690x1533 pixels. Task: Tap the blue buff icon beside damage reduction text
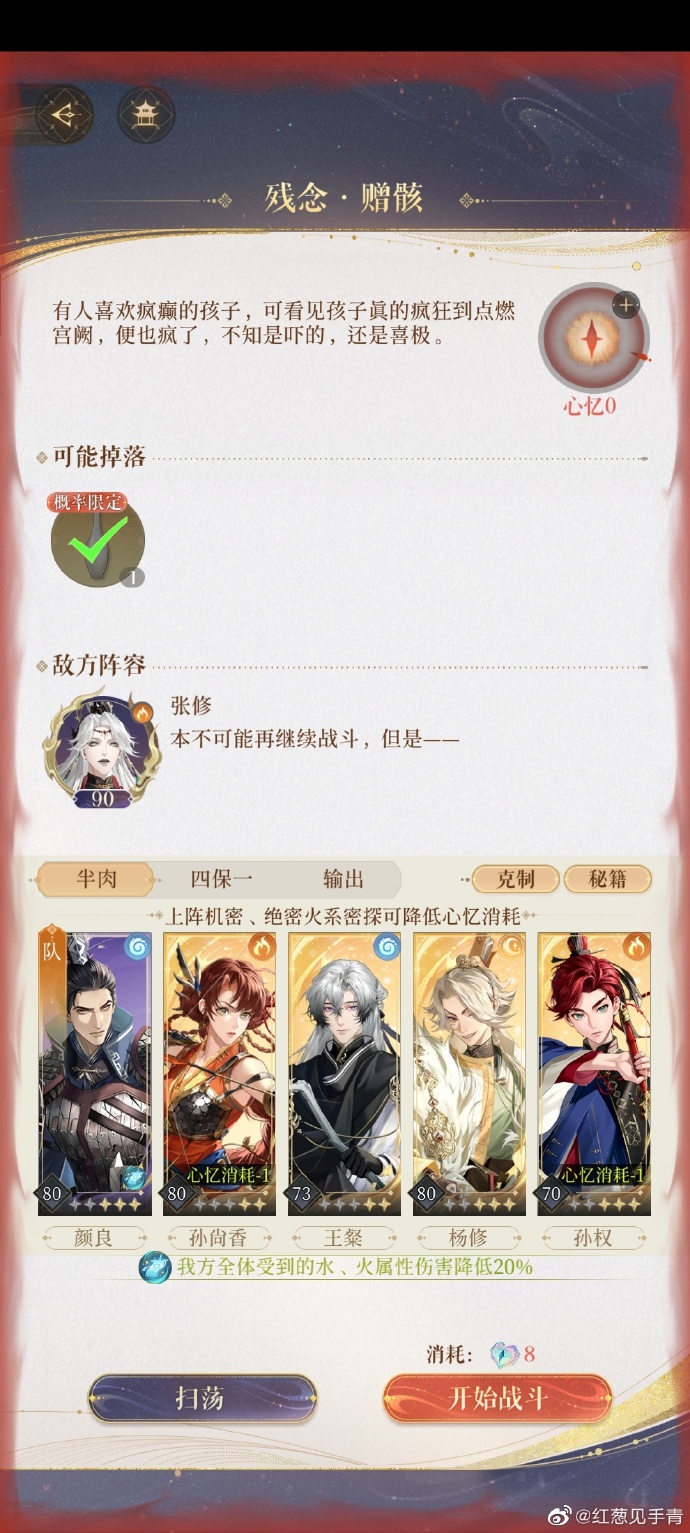coord(154,1268)
